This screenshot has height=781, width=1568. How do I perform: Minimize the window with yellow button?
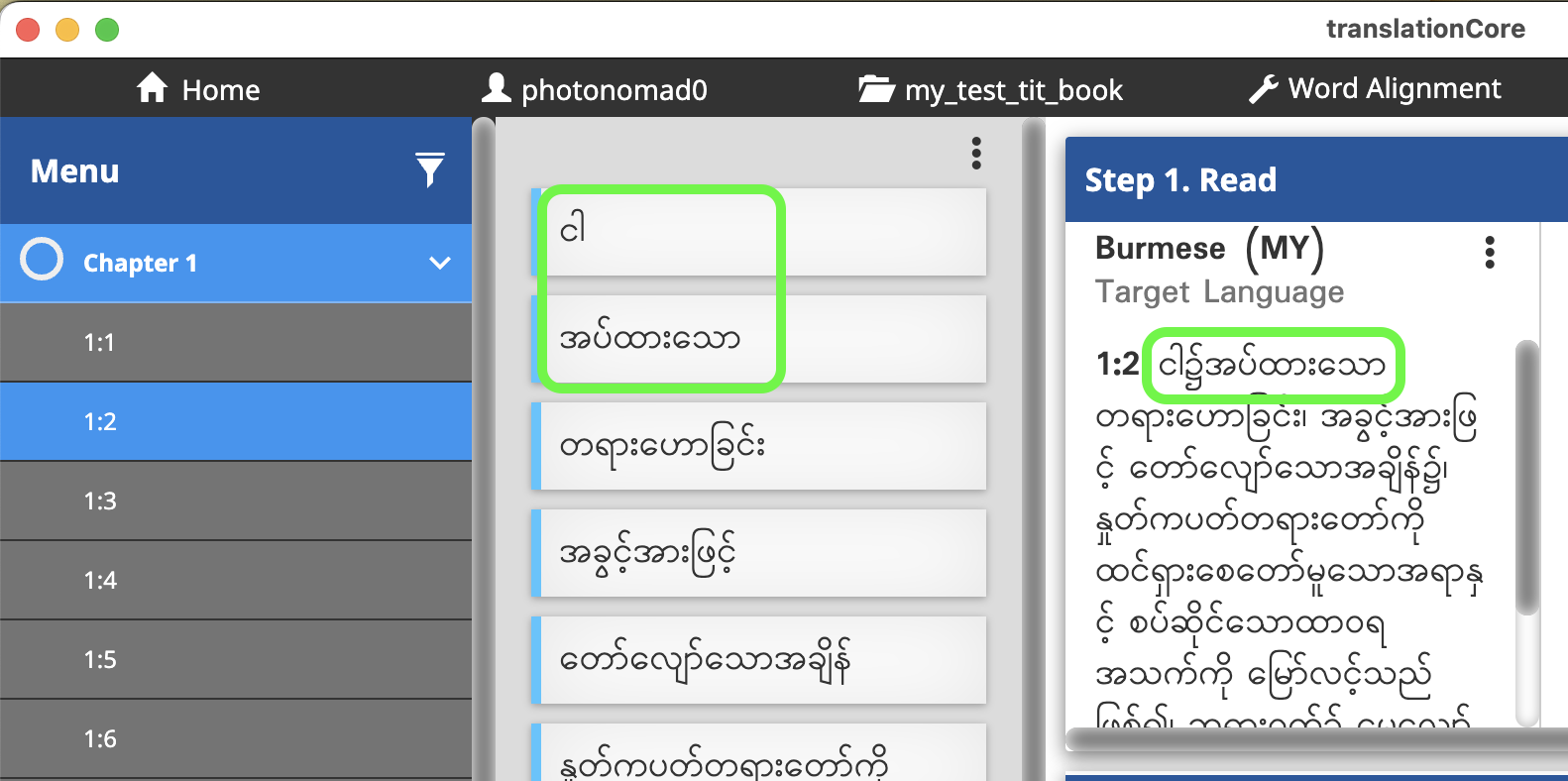(67, 30)
